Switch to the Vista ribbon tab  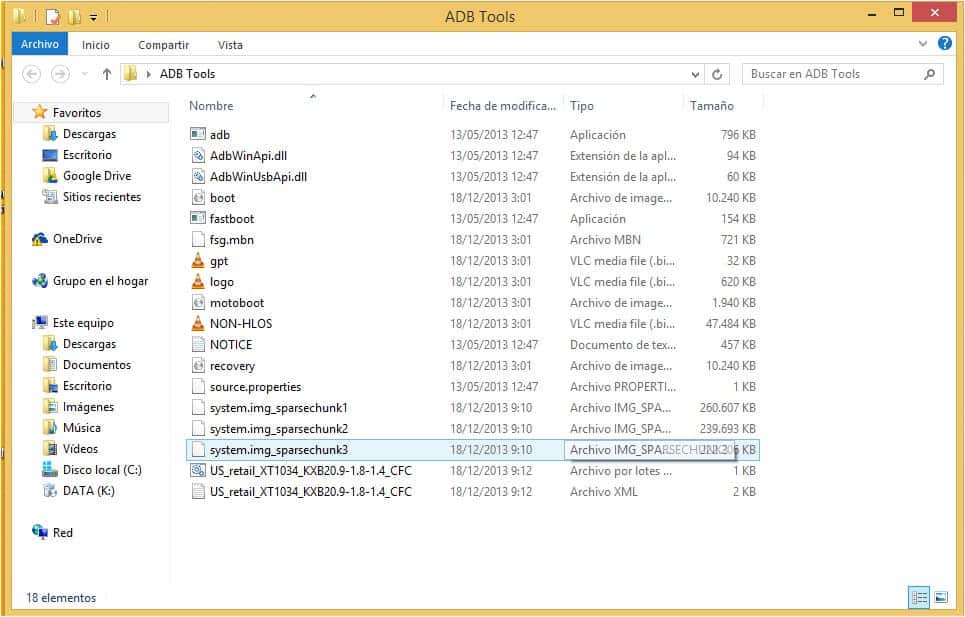(230, 45)
